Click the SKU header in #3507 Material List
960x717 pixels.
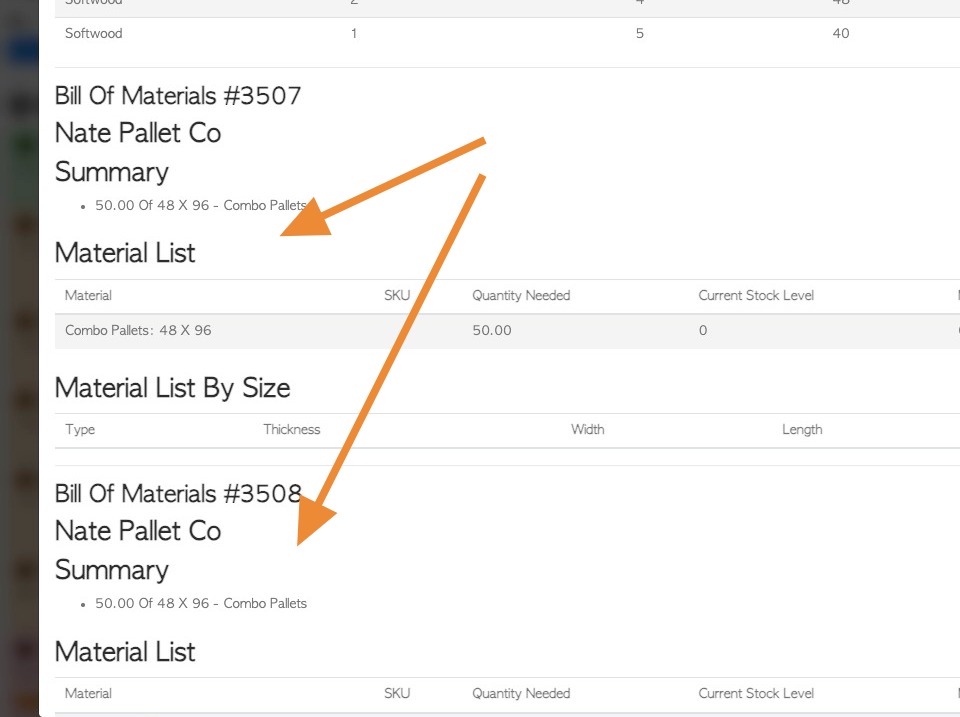tap(397, 295)
